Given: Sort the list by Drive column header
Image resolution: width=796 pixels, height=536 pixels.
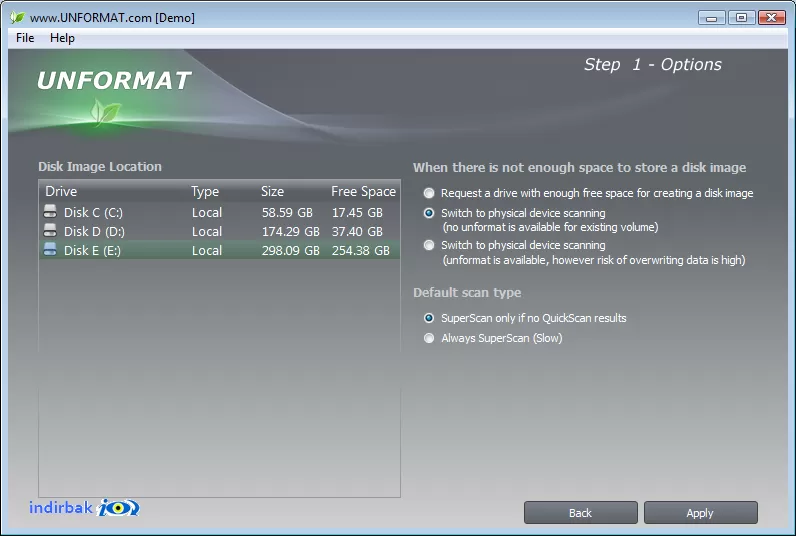Looking at the screenshot, I should [x=61, y=191].
